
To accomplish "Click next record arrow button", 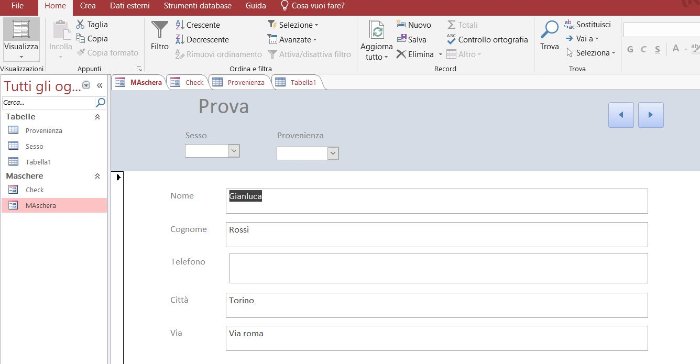I will (x=650, y=115).
